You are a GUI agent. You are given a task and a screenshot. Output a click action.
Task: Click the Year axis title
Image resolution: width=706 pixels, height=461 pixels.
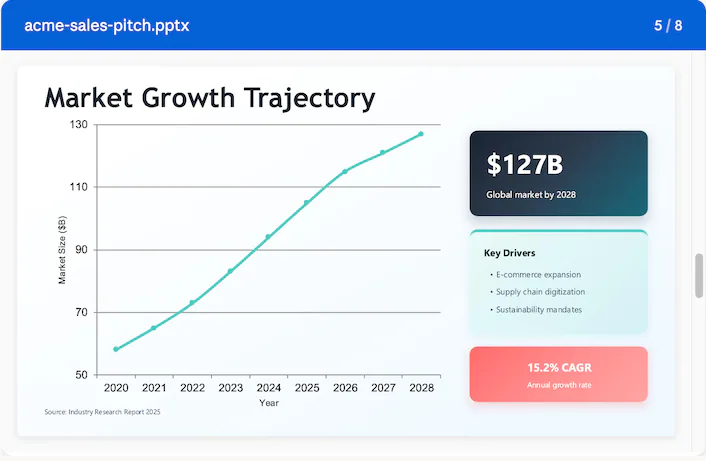(x=268, y=403)
